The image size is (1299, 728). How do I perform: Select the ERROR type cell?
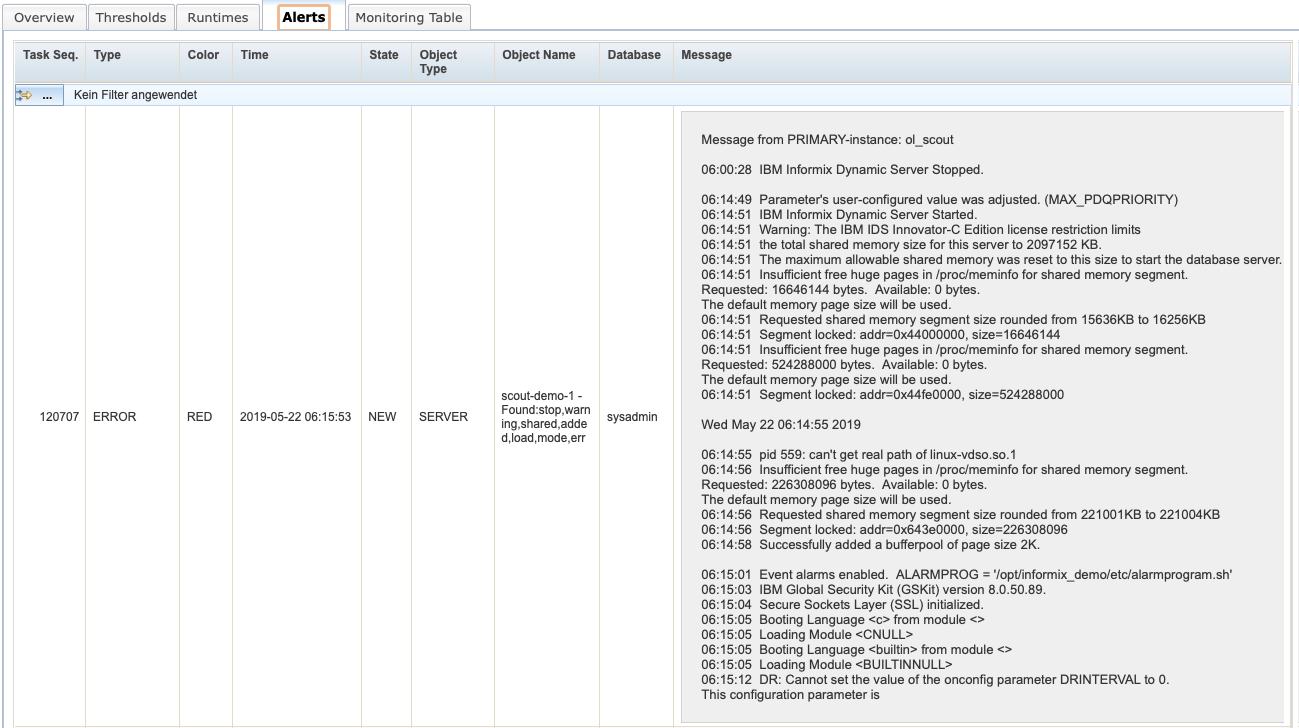(x=114, y=417)
